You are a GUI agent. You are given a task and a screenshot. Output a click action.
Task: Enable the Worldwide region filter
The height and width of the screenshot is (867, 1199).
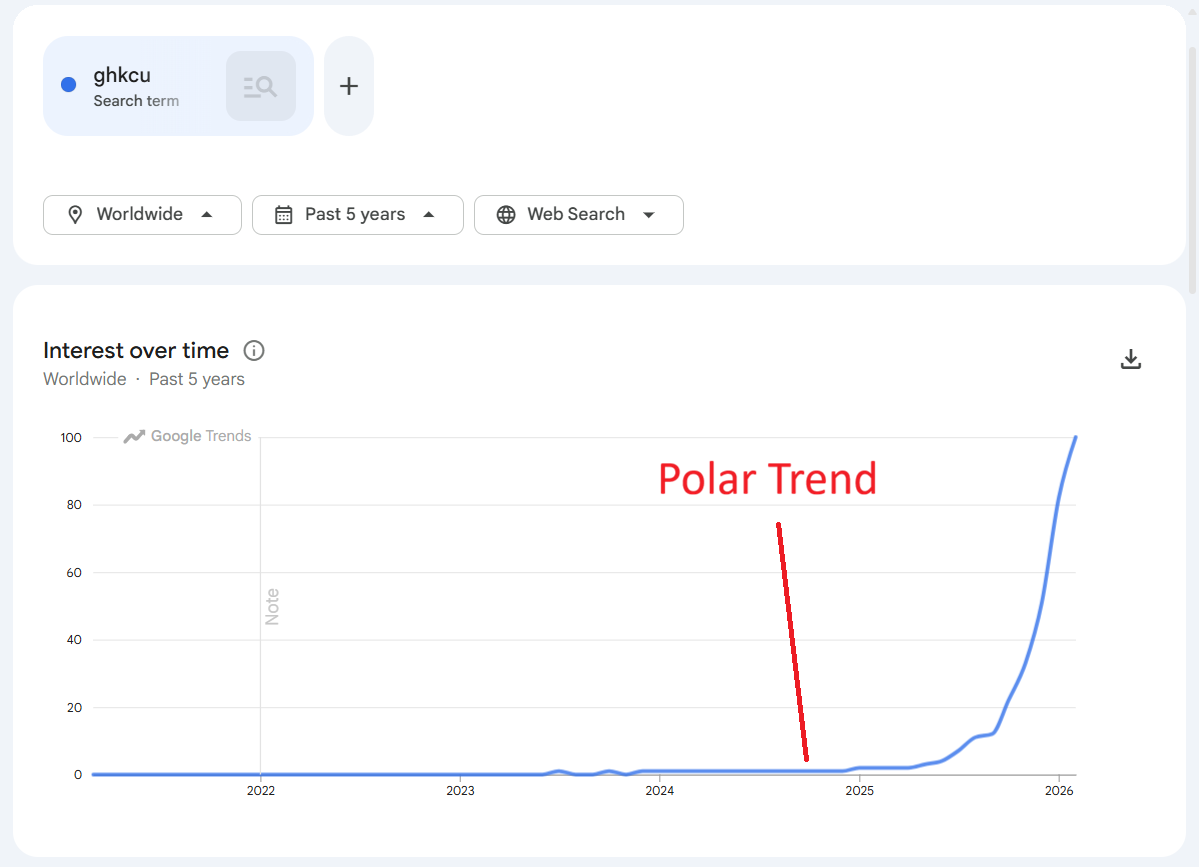coord(141,214)
